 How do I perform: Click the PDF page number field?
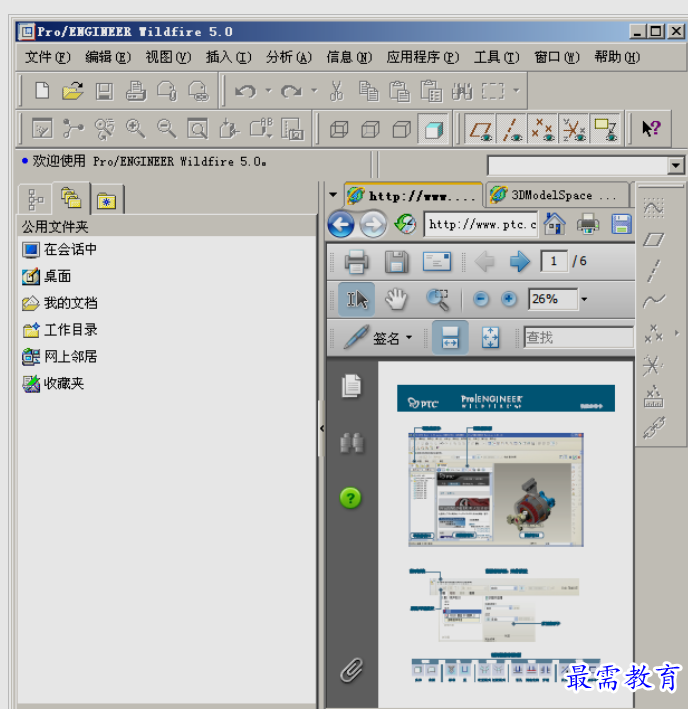click(x=554, y=261)
